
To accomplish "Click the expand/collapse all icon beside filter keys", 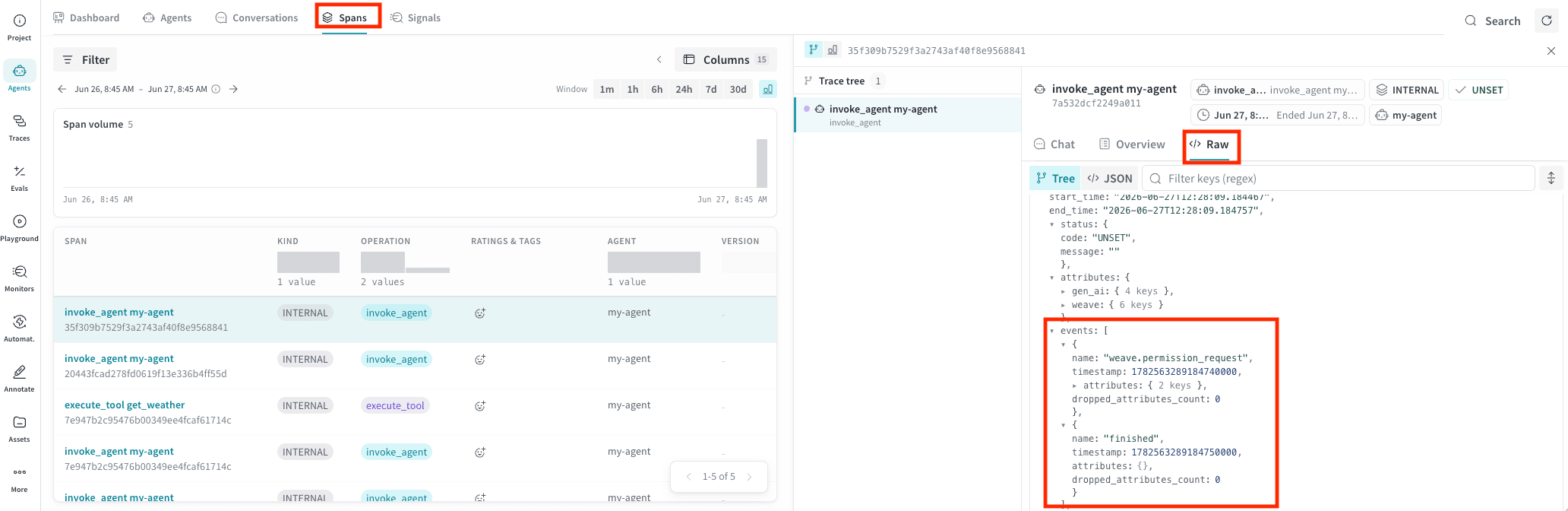I will point(1551,178).
